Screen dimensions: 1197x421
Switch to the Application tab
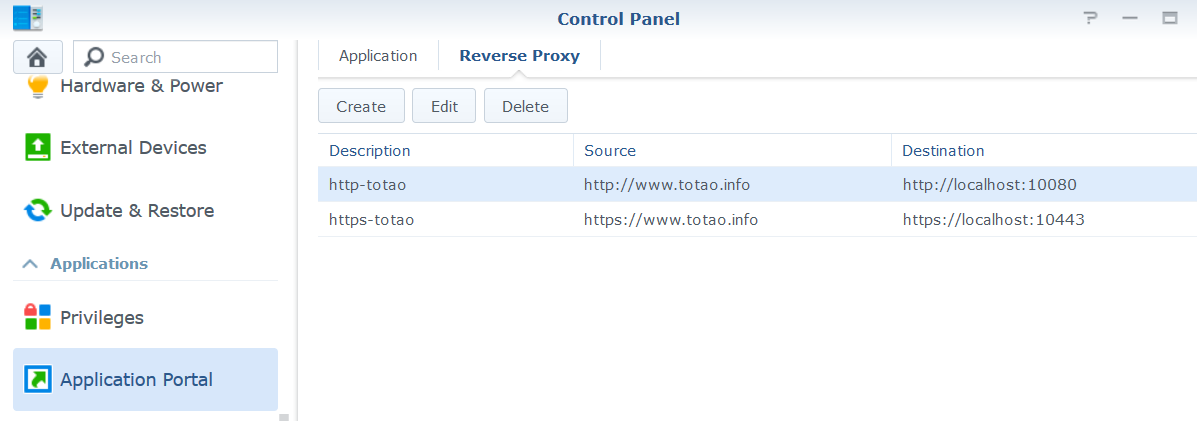pos(378,57)
